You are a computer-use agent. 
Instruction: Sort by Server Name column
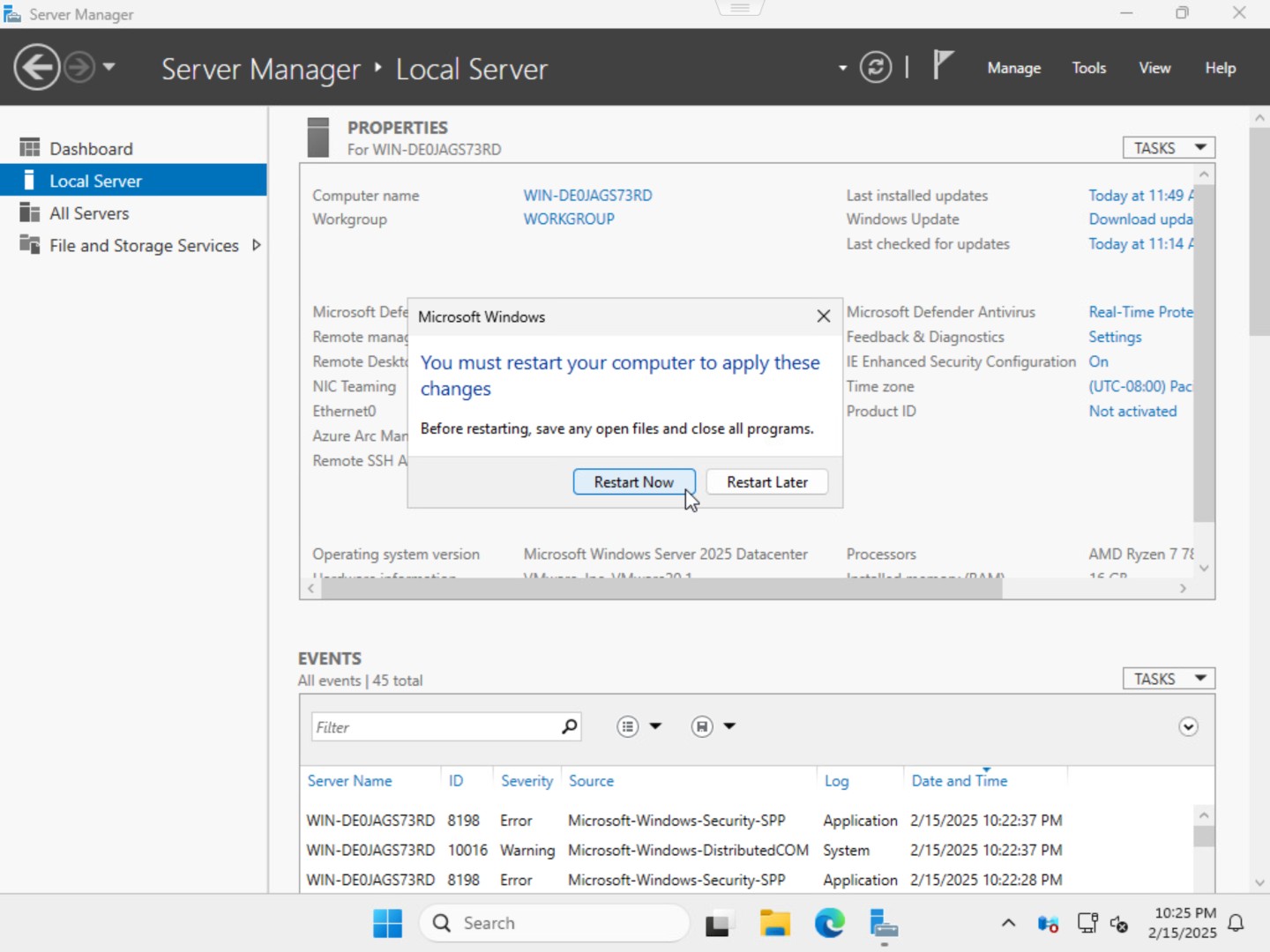click(349, 781)
